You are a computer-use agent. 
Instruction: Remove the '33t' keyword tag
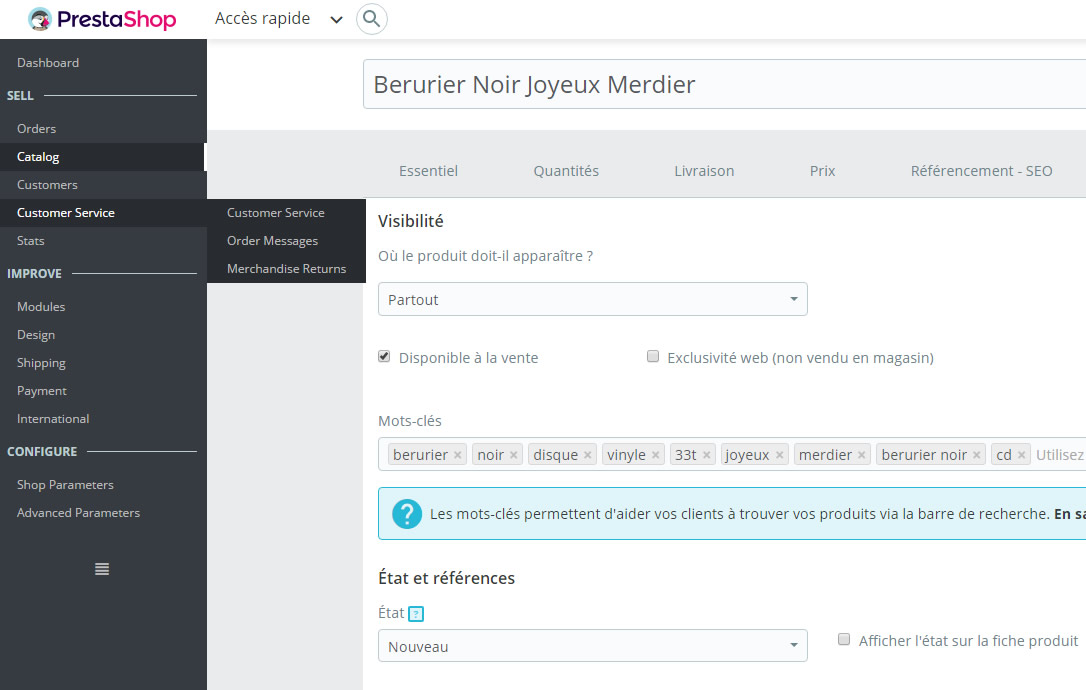tap(706, 455)
